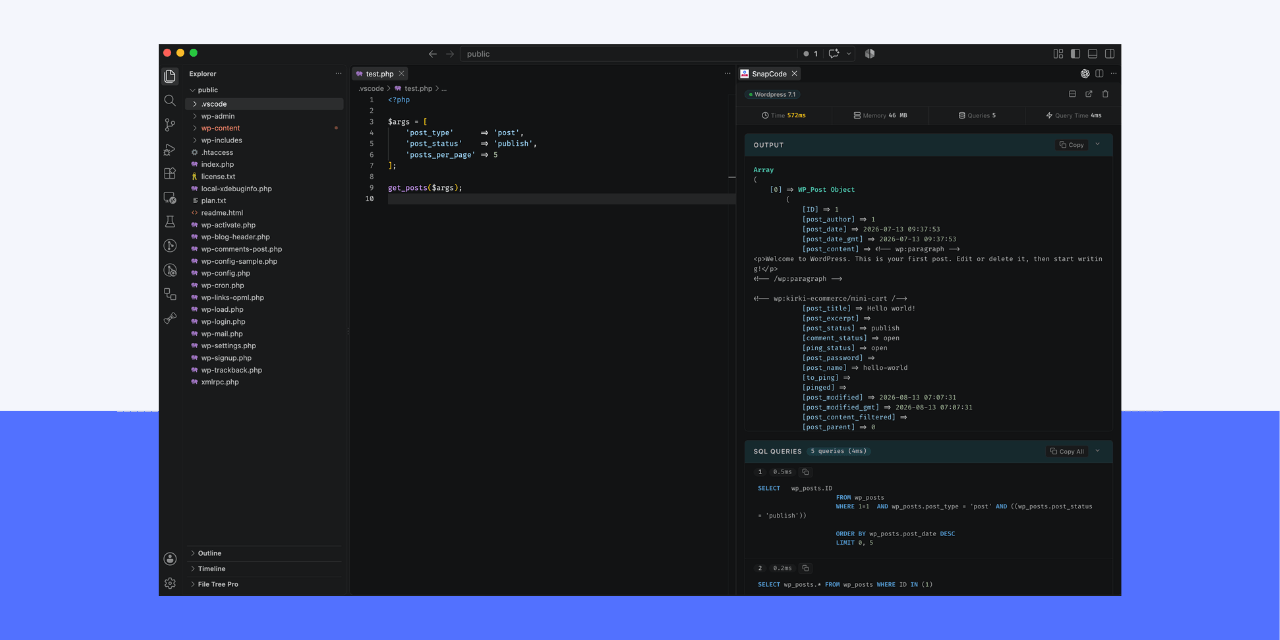The image size is (1280, 640).
Task: Click .vscode in the breadcrumb
Action: click(371, 88)
